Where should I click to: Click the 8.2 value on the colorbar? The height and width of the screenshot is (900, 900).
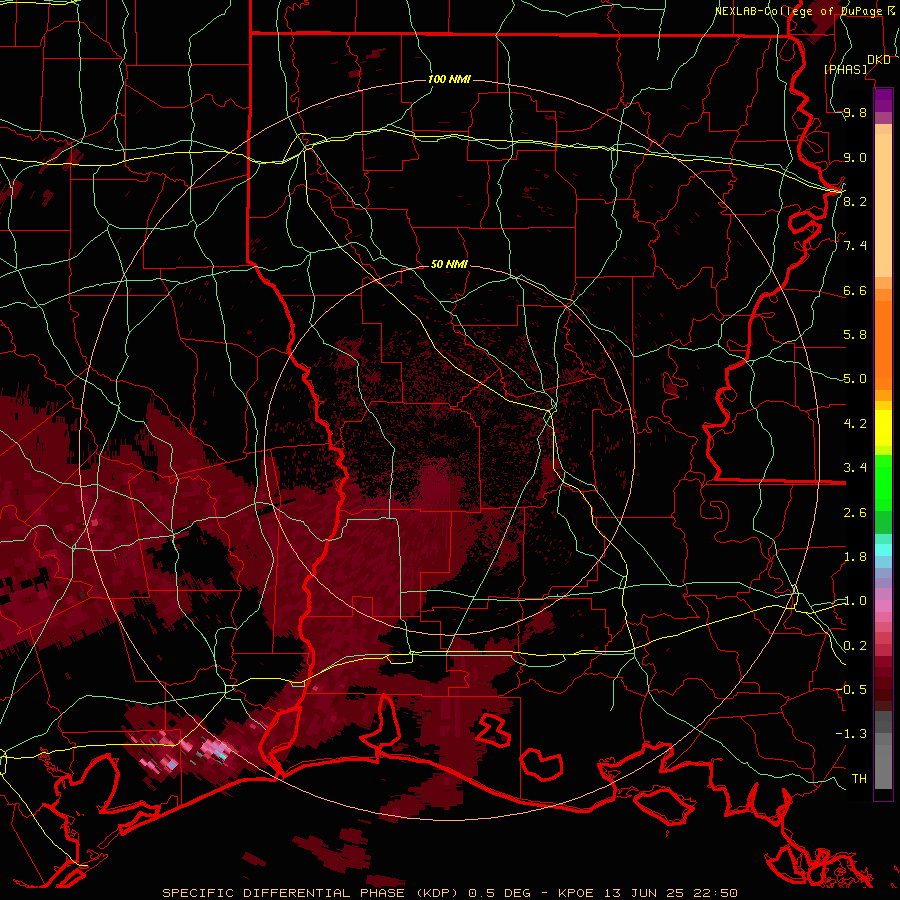click(855, 201)
